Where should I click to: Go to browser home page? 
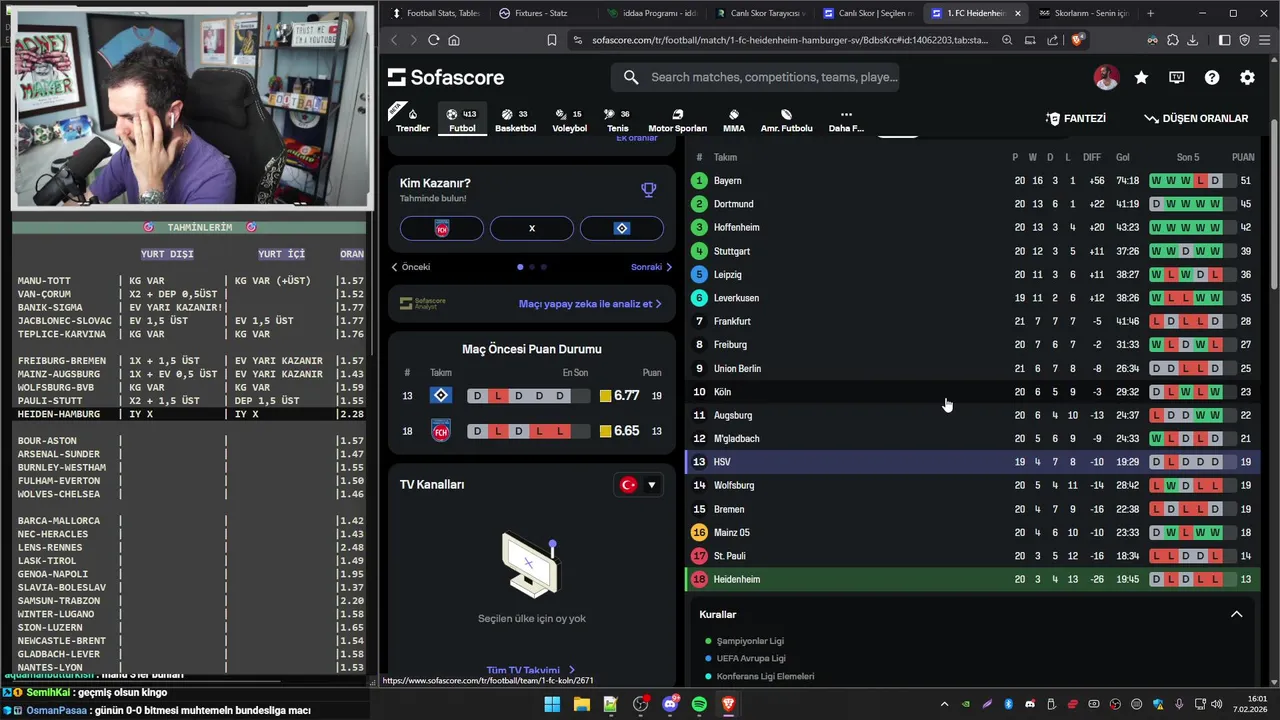[454, 40]
